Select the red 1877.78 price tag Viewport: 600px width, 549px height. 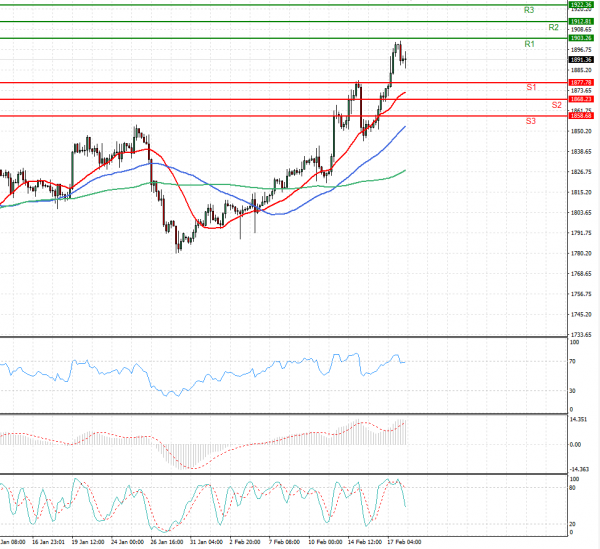point(581,83)
